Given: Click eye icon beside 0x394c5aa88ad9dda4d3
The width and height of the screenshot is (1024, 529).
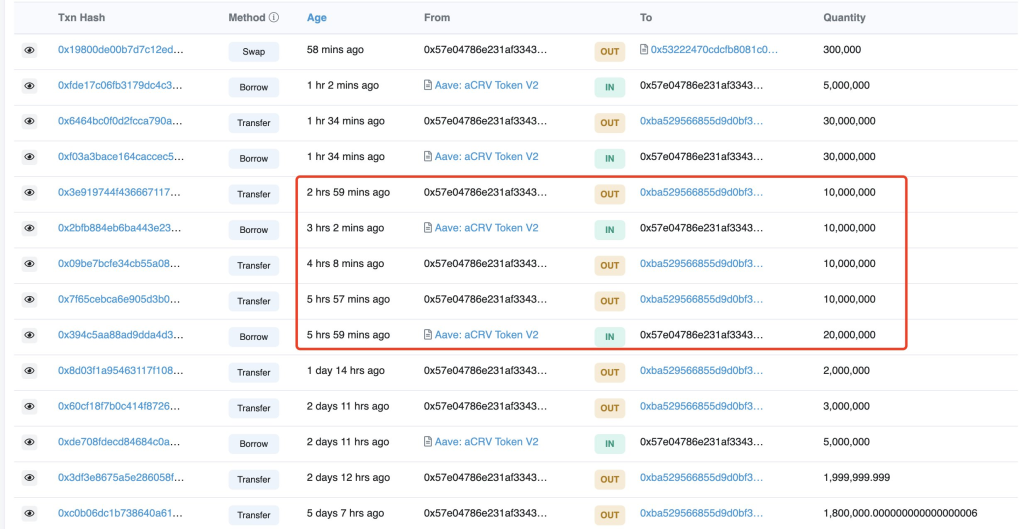Looking at the screenshot, I should pyautogui.click(x=29, y=335).
